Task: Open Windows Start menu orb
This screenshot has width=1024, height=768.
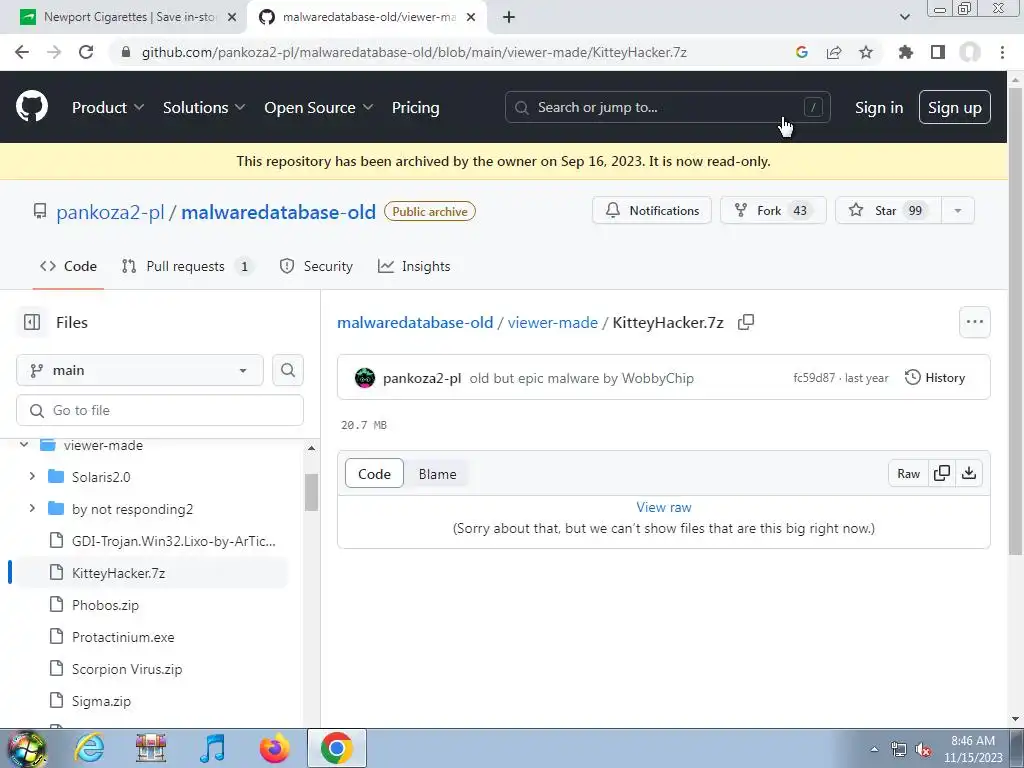Action: (25, 748)
